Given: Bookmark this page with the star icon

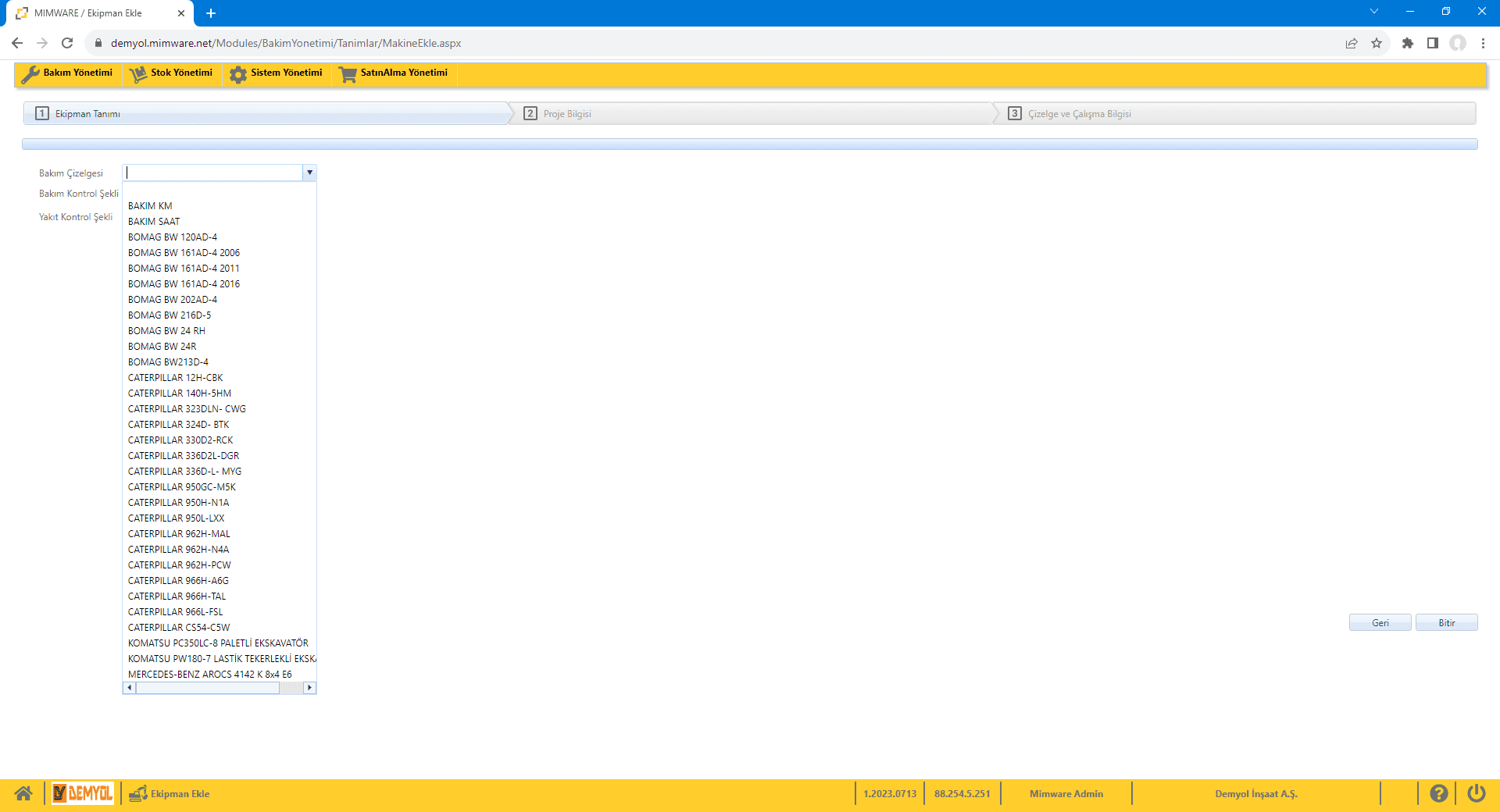Looking at the screenshot, I should (x=1377, y=43).
